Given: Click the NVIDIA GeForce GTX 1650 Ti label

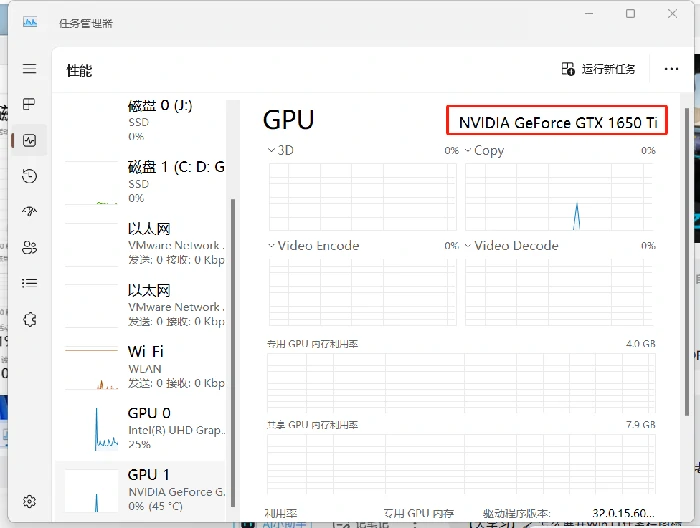Looking at the screenshot, I should 558,122.
